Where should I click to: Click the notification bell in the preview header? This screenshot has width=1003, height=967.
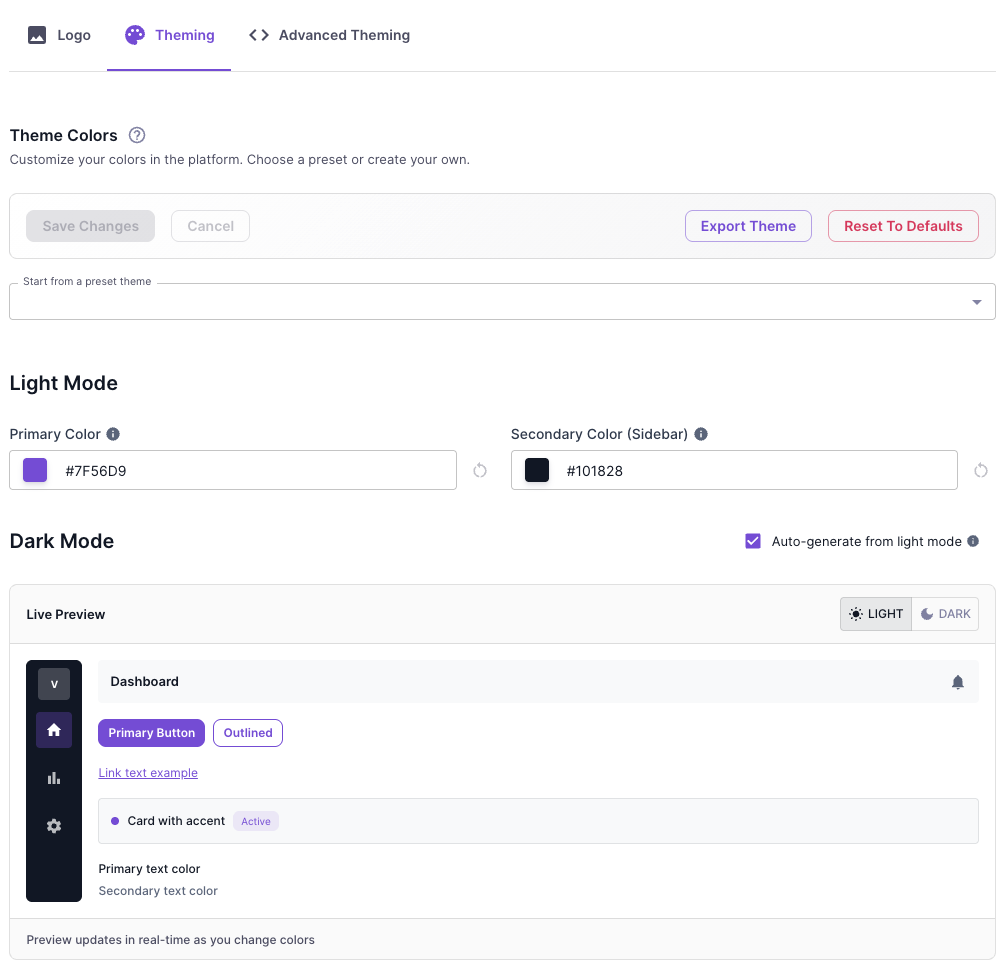pyautogui.click(x=957, y=682)
